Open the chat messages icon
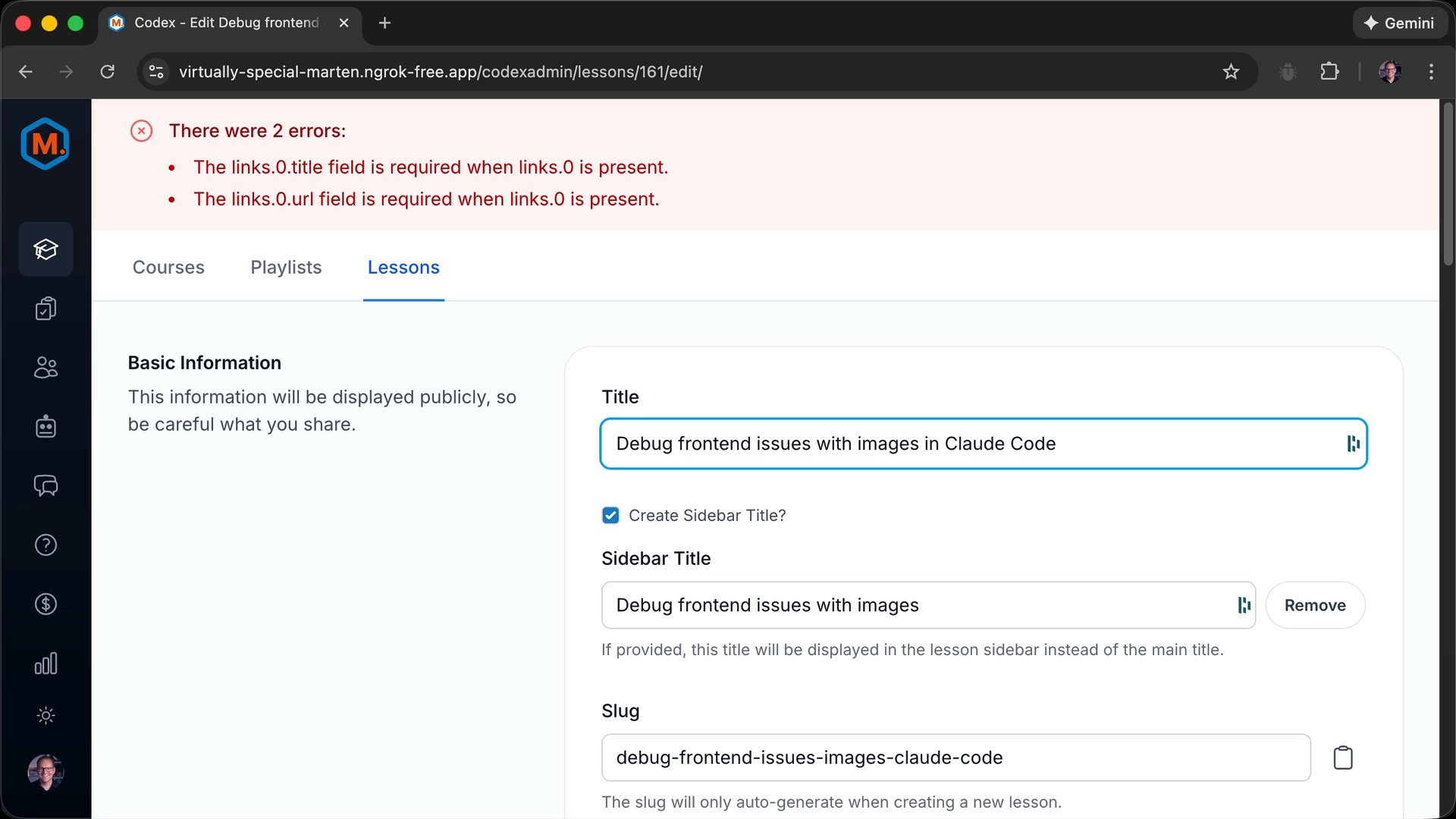This screenshot has height=819, width=1456. tap(45, 485)
